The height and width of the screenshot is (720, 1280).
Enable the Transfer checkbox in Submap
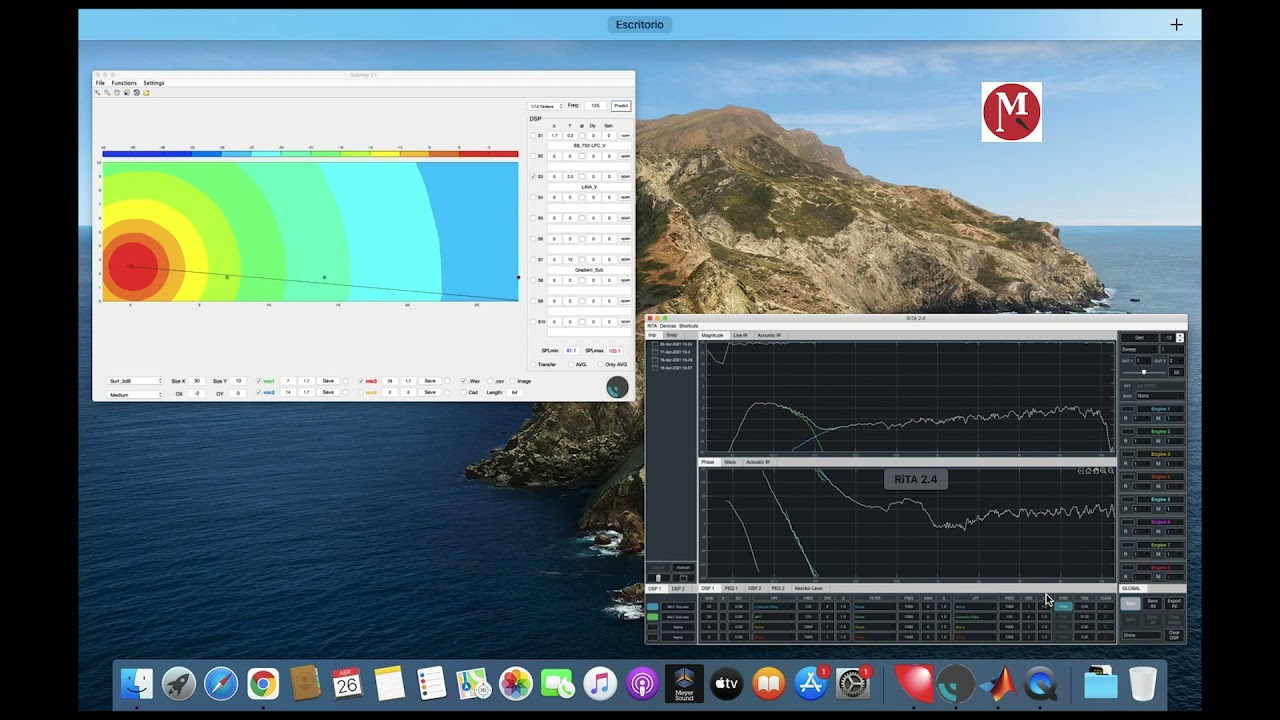(531, 364)
